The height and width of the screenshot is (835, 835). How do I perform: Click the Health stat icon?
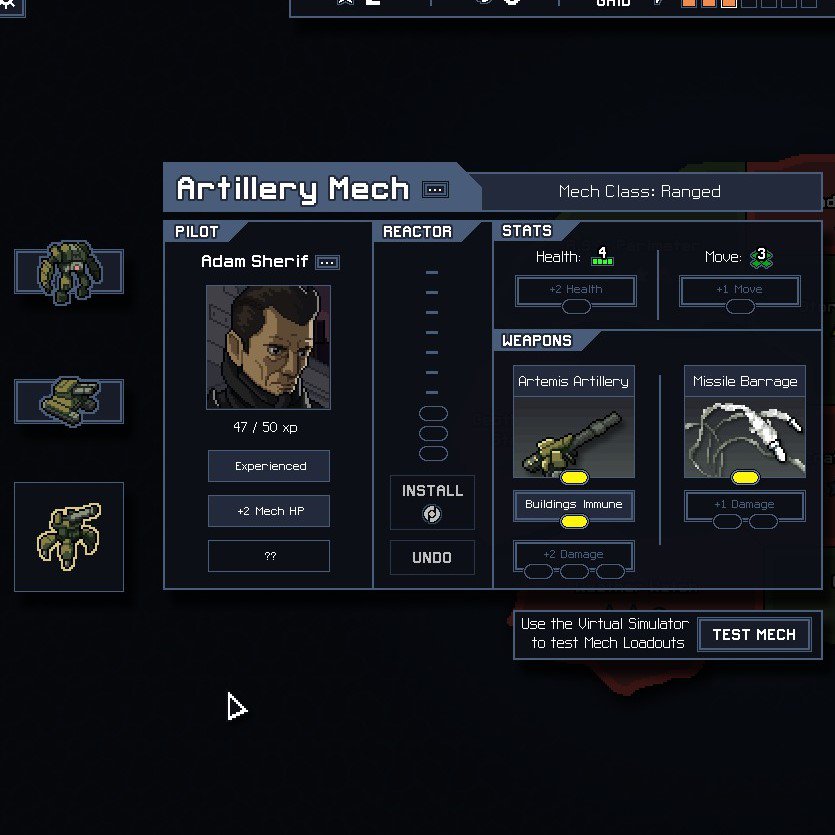tap(602, 257)
